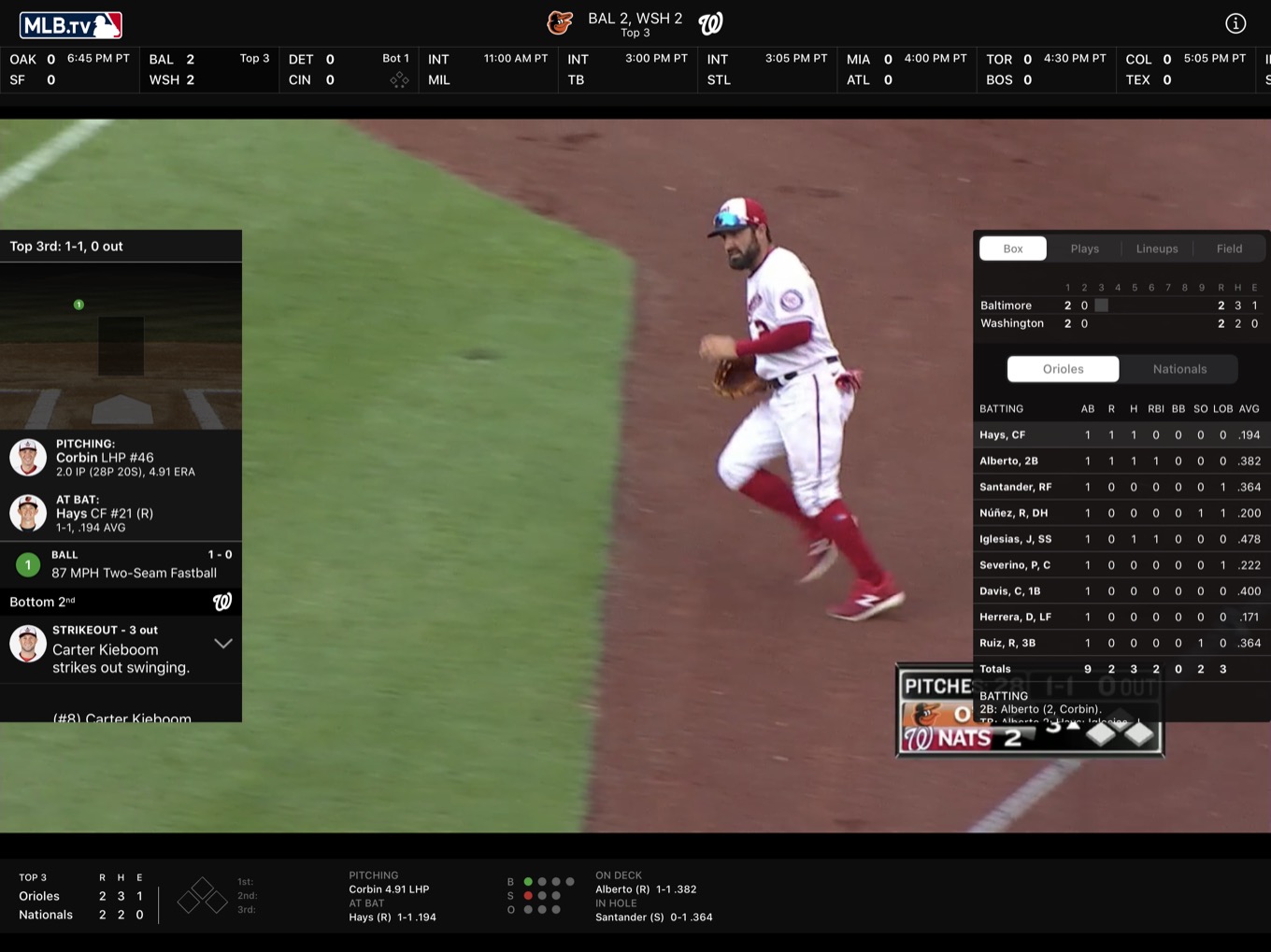This screenshot has width=1271, height=952.
Task: Select Ruiz, R, 3B batting row
Action: click(1121, 643)
